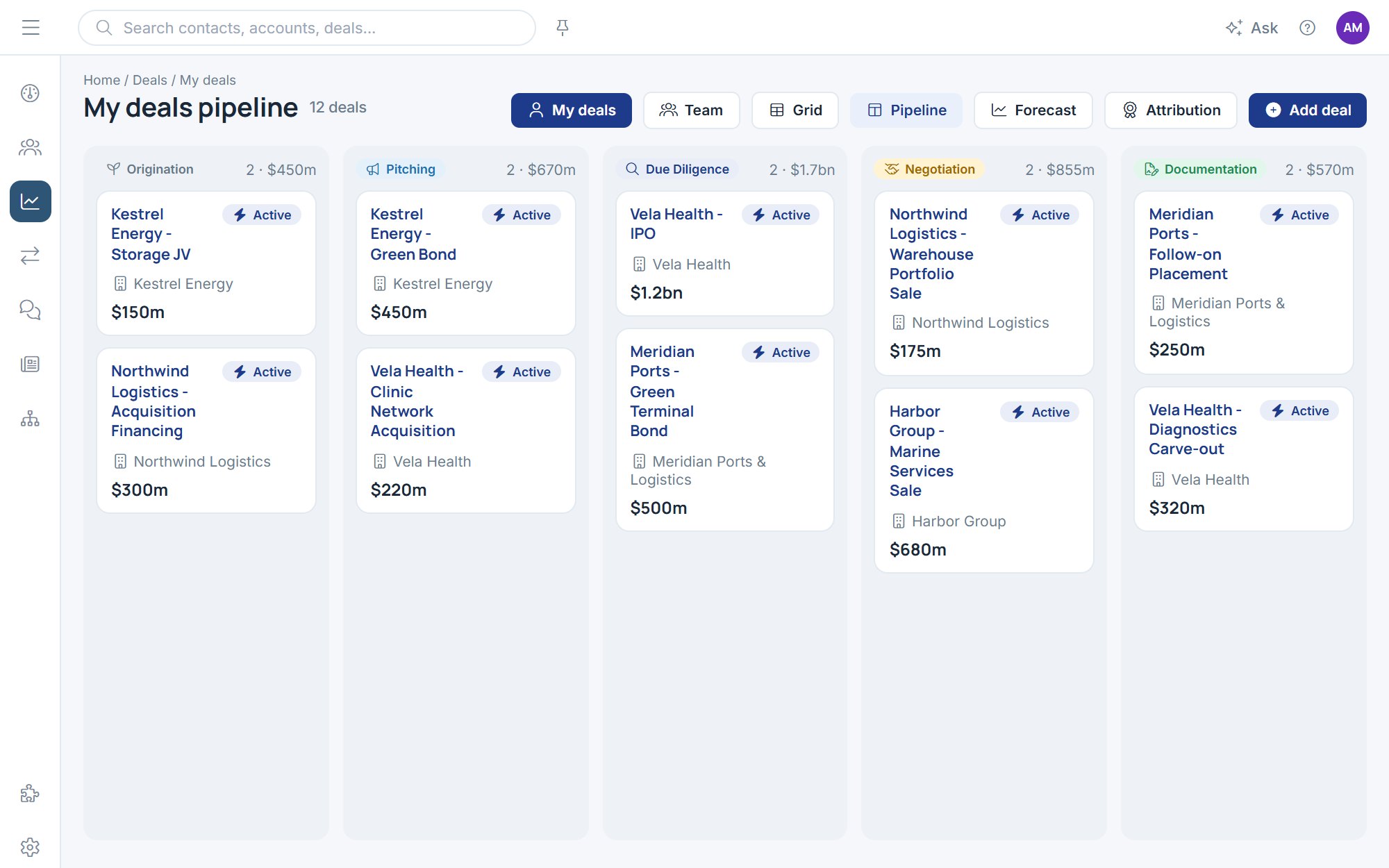
Task: Open the dashboard gauge sidebar icon
Action: (x=30, y=93)
